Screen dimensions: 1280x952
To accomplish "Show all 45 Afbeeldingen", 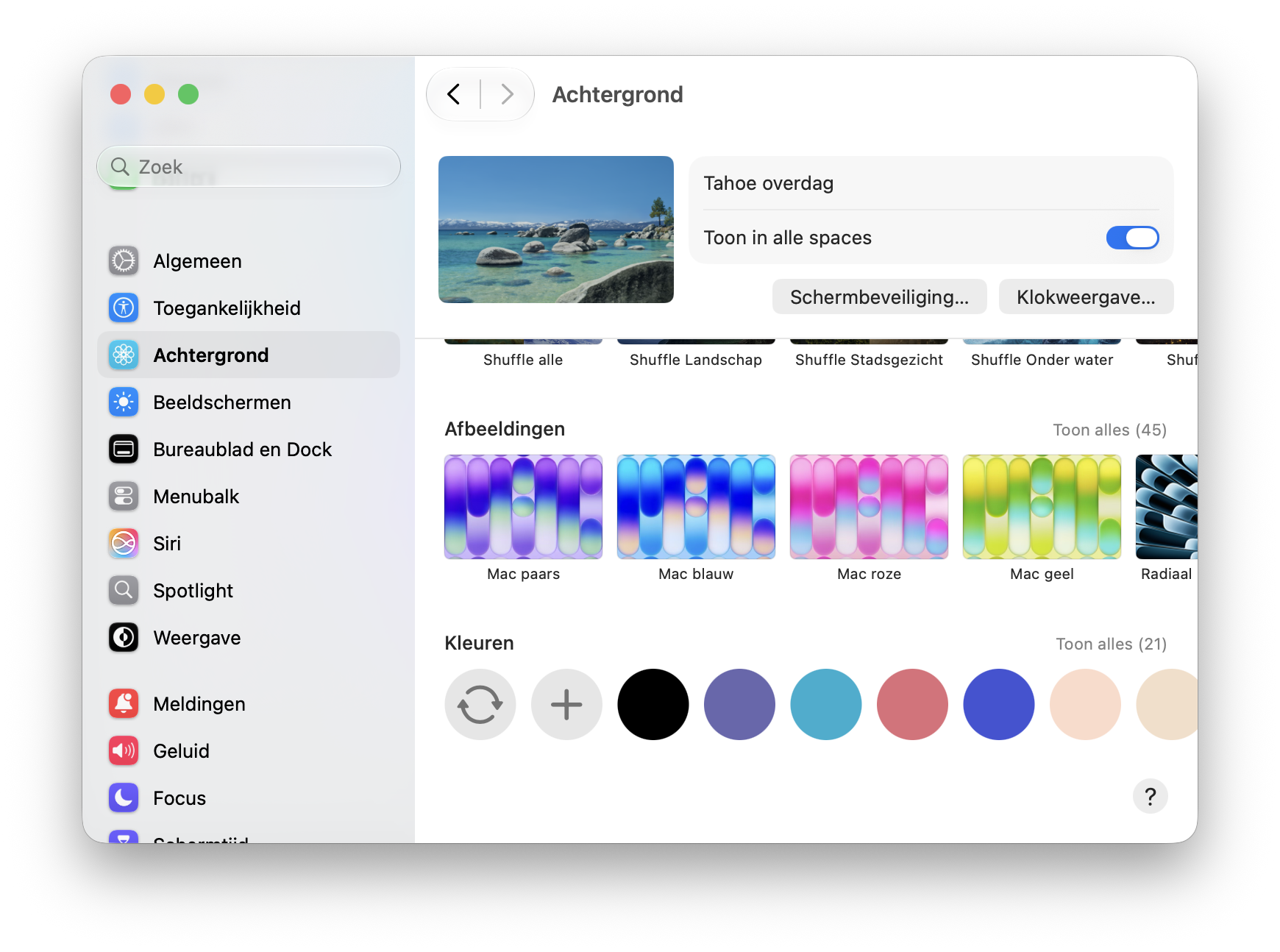I will [x=1110, y=430].
